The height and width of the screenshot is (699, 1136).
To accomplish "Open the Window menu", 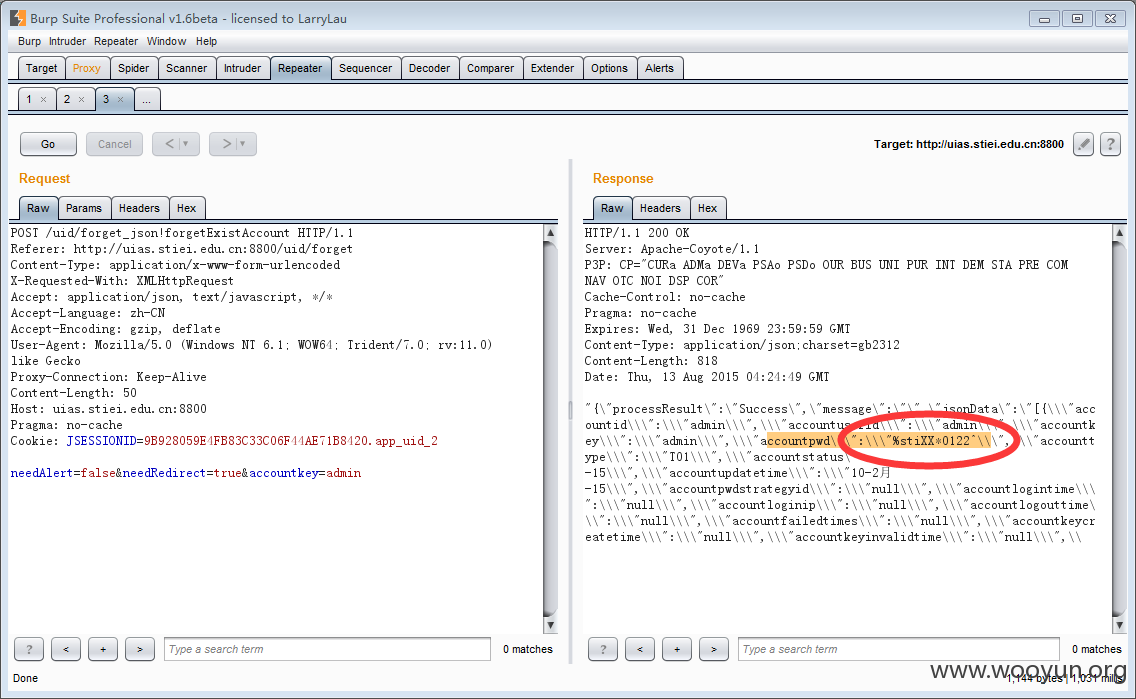I will pyautogui.click(x=167, y=41).
